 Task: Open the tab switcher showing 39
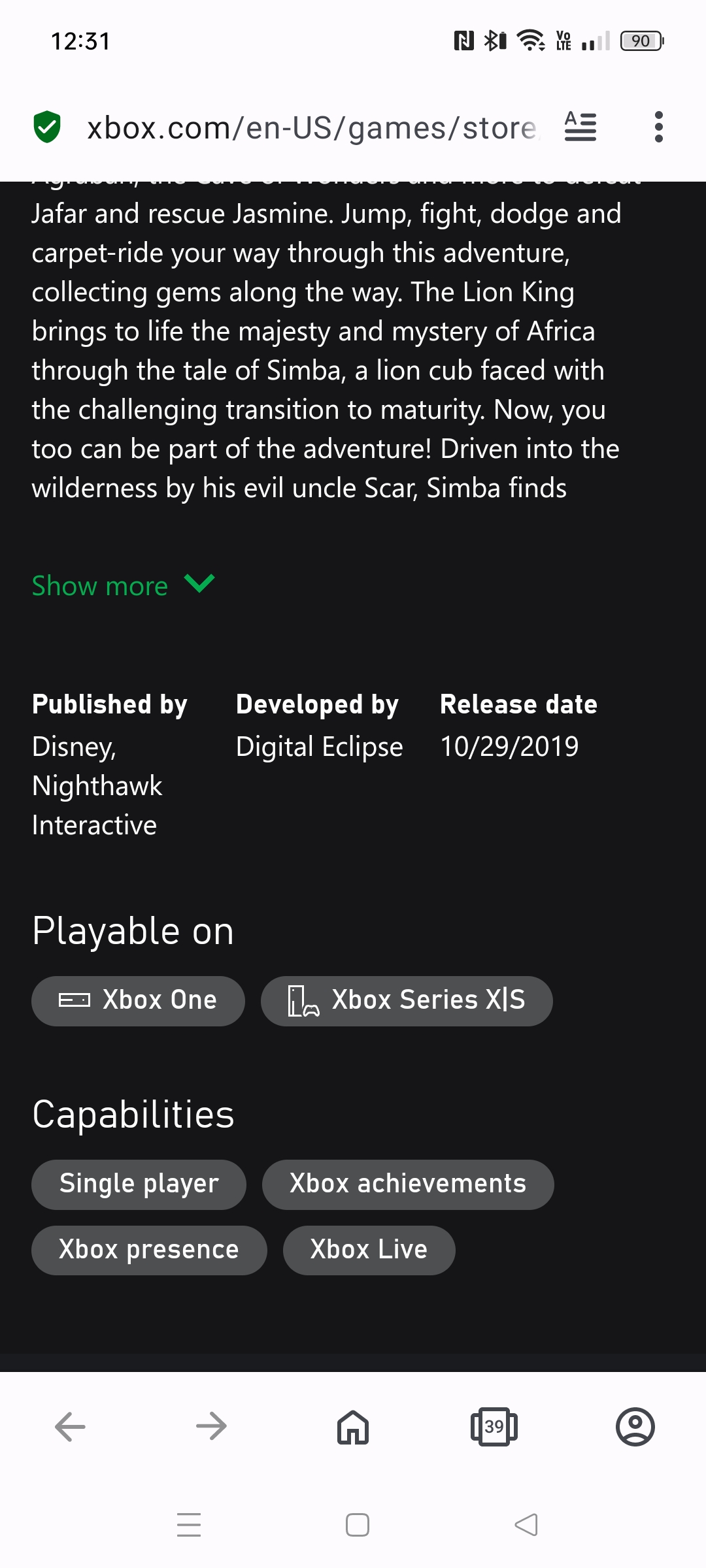[494, 1426]
